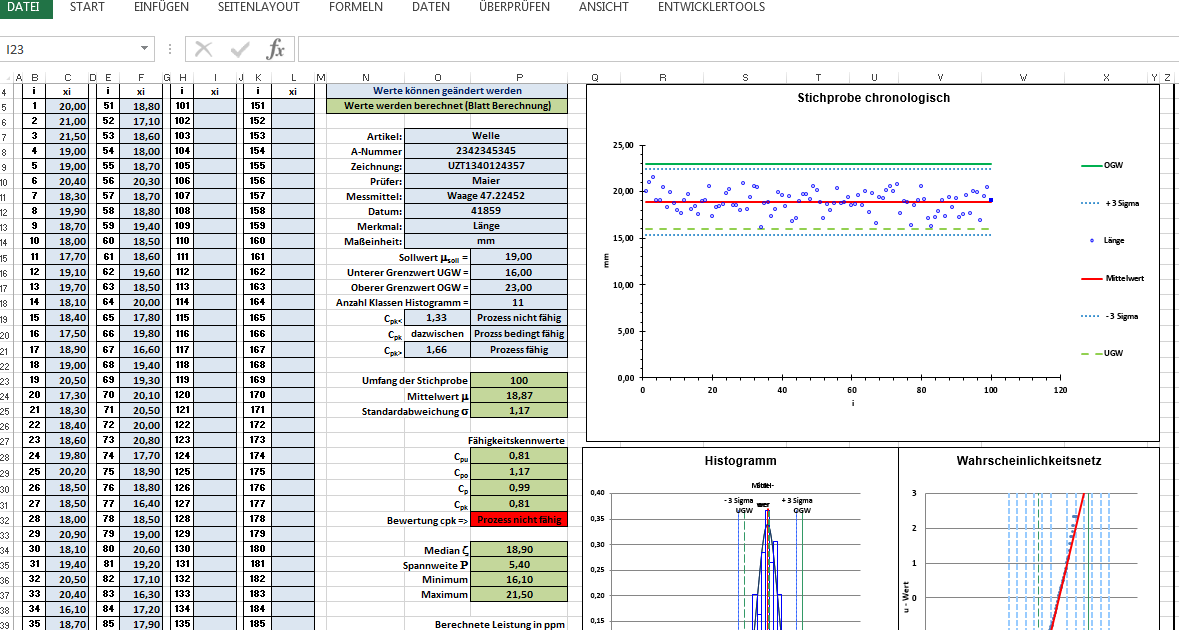
Task: Click the Artikel value cell 'Welle'
Action: [x=486, y=136]
